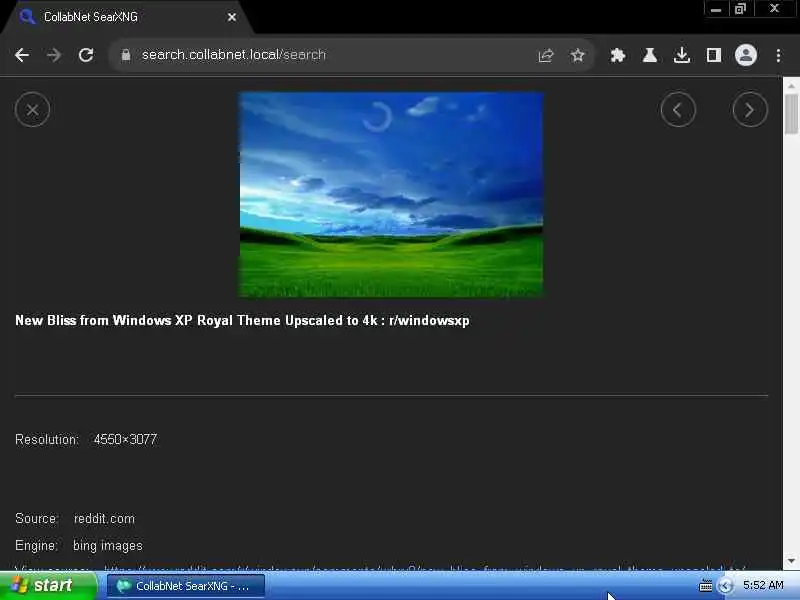Minimize the browser window
This screenshot has width=800, height=600.
point(716,9)
